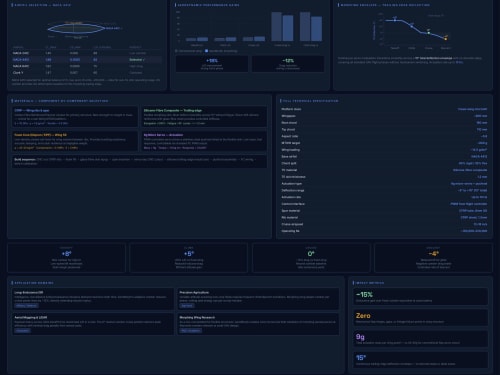Open the Morphing Wing Research card
The height and width of the screenshot is (375, 500).
point(258,324)
